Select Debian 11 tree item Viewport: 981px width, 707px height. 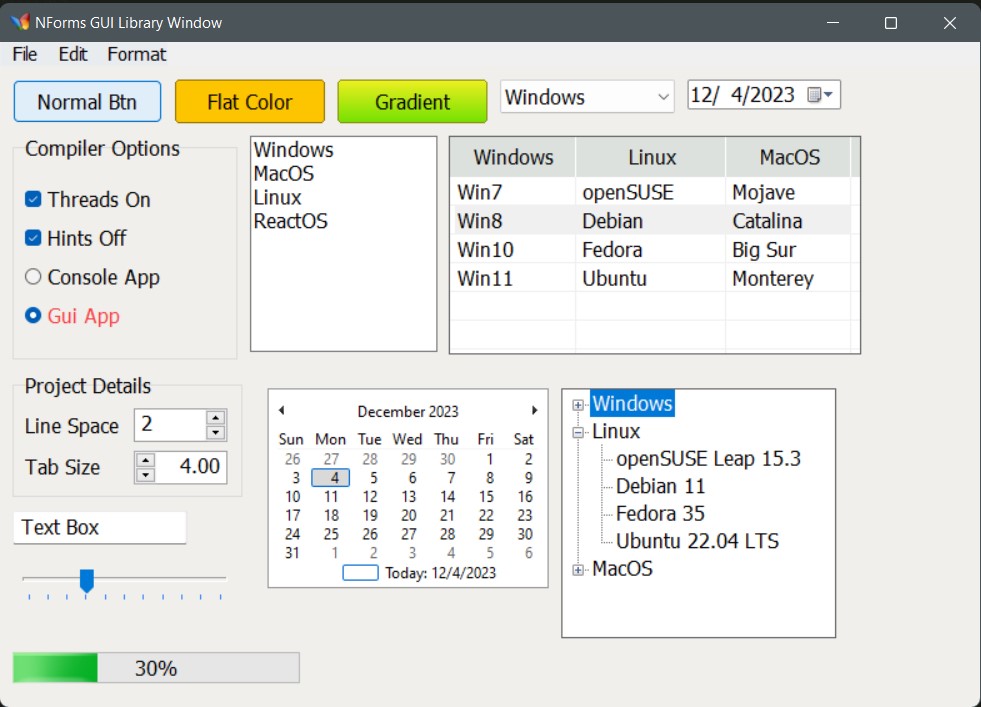point(660,486)
